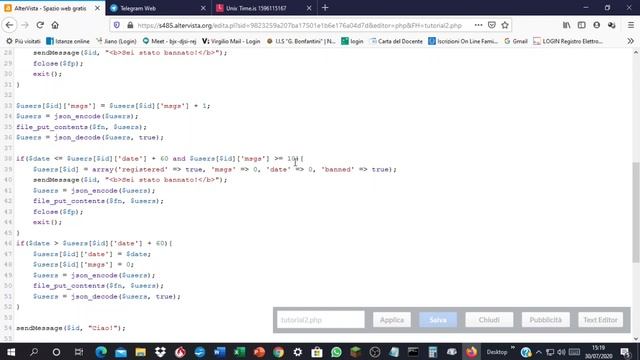Switch to the Telegram Web tab

click(x=158, y=8)
